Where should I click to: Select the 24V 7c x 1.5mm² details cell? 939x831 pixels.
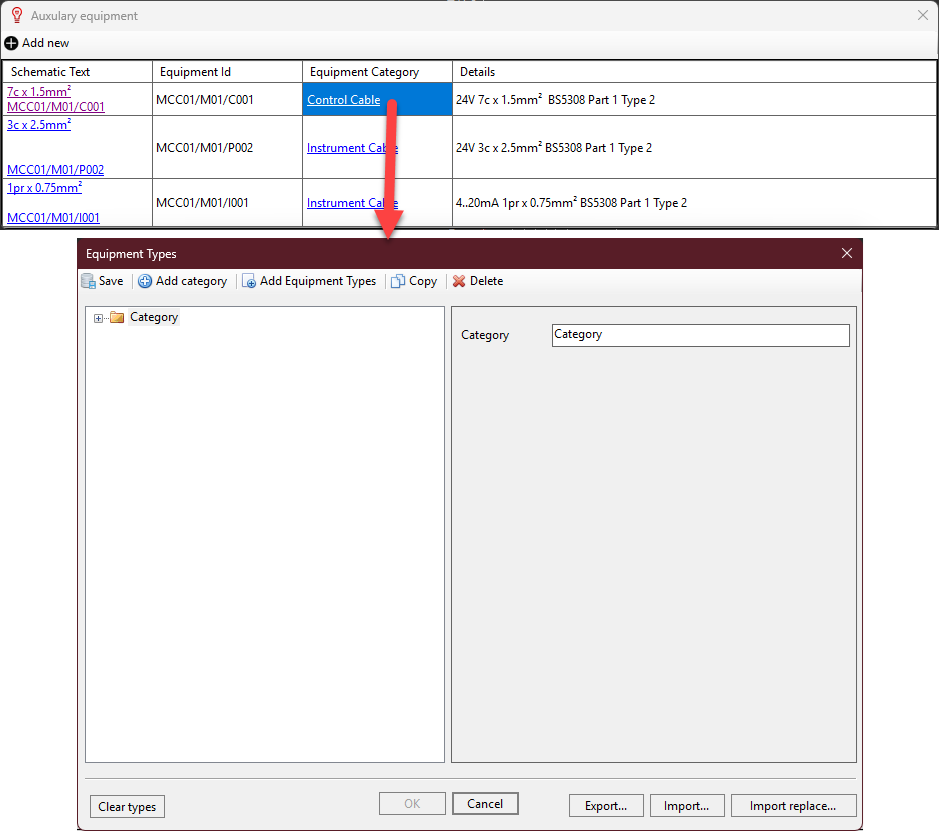pos(694,99)
